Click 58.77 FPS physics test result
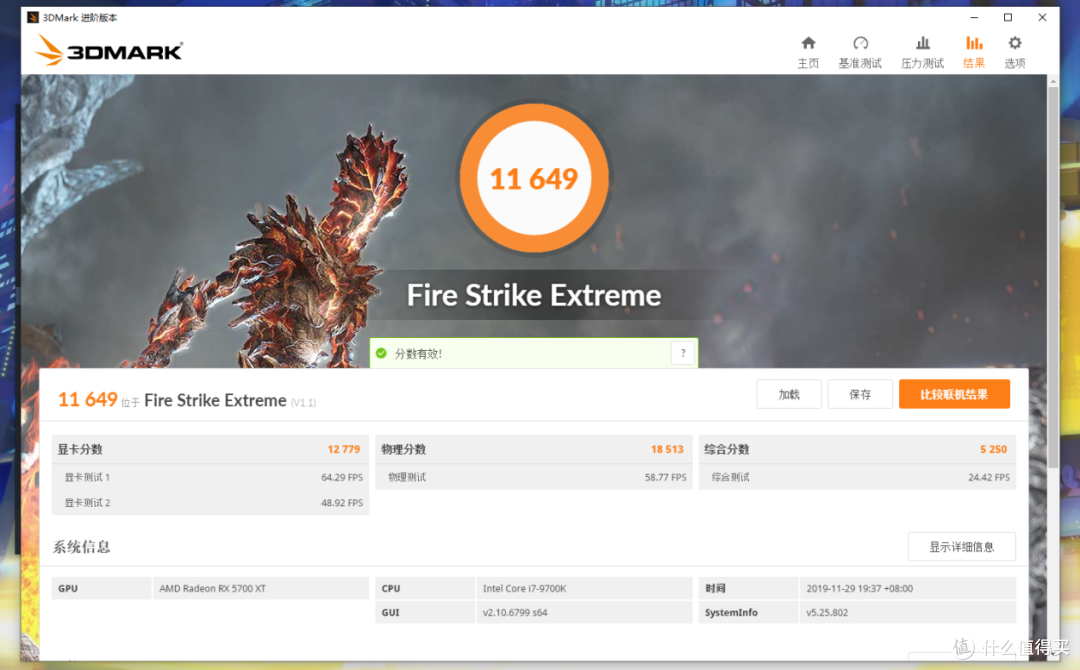The height and width of the screenshot is (670, 1080). (665, 477)
